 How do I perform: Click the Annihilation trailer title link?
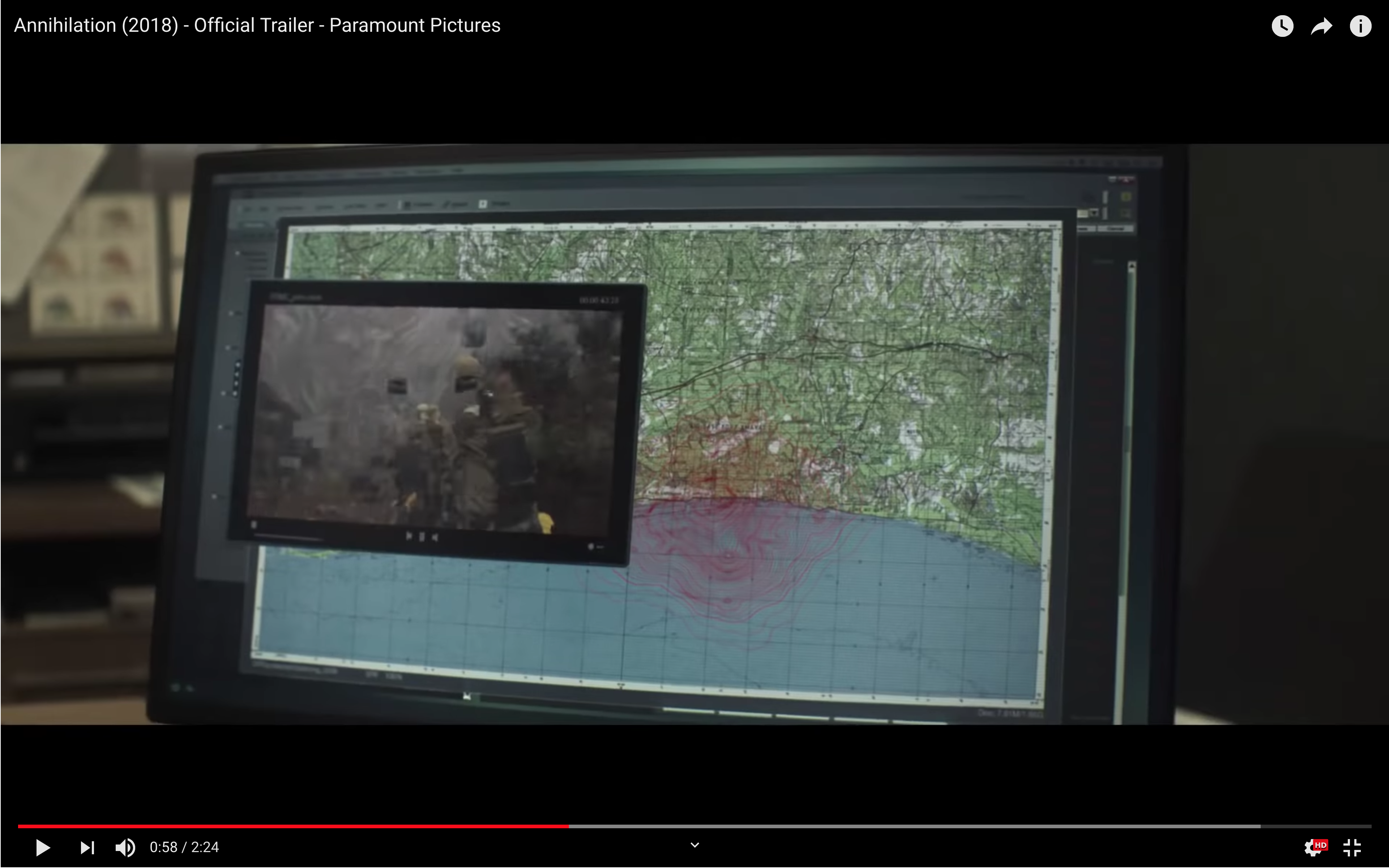coord(257,25)
